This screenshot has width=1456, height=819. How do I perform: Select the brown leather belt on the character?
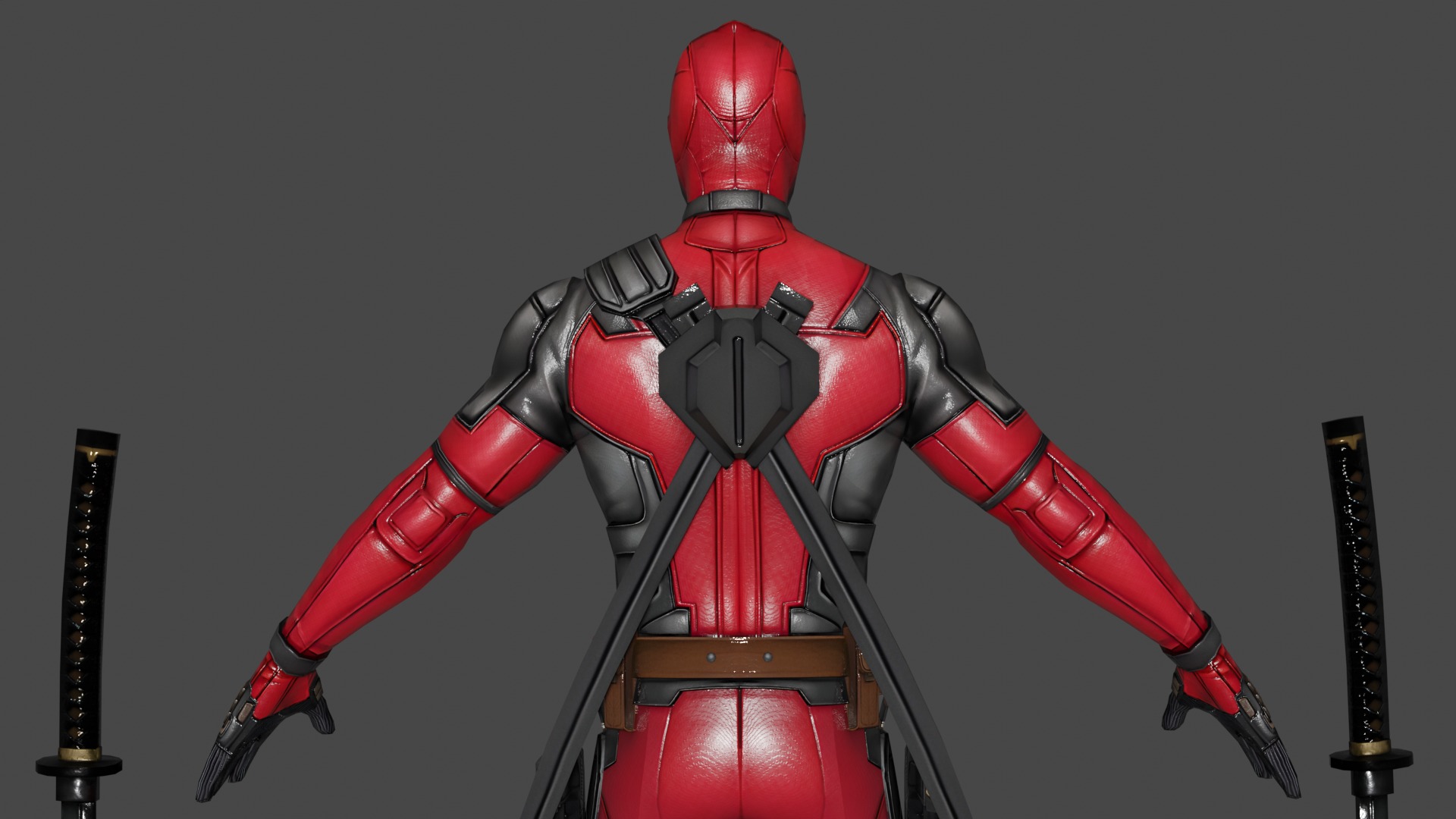pyautogui.click(x=741, y=659)
